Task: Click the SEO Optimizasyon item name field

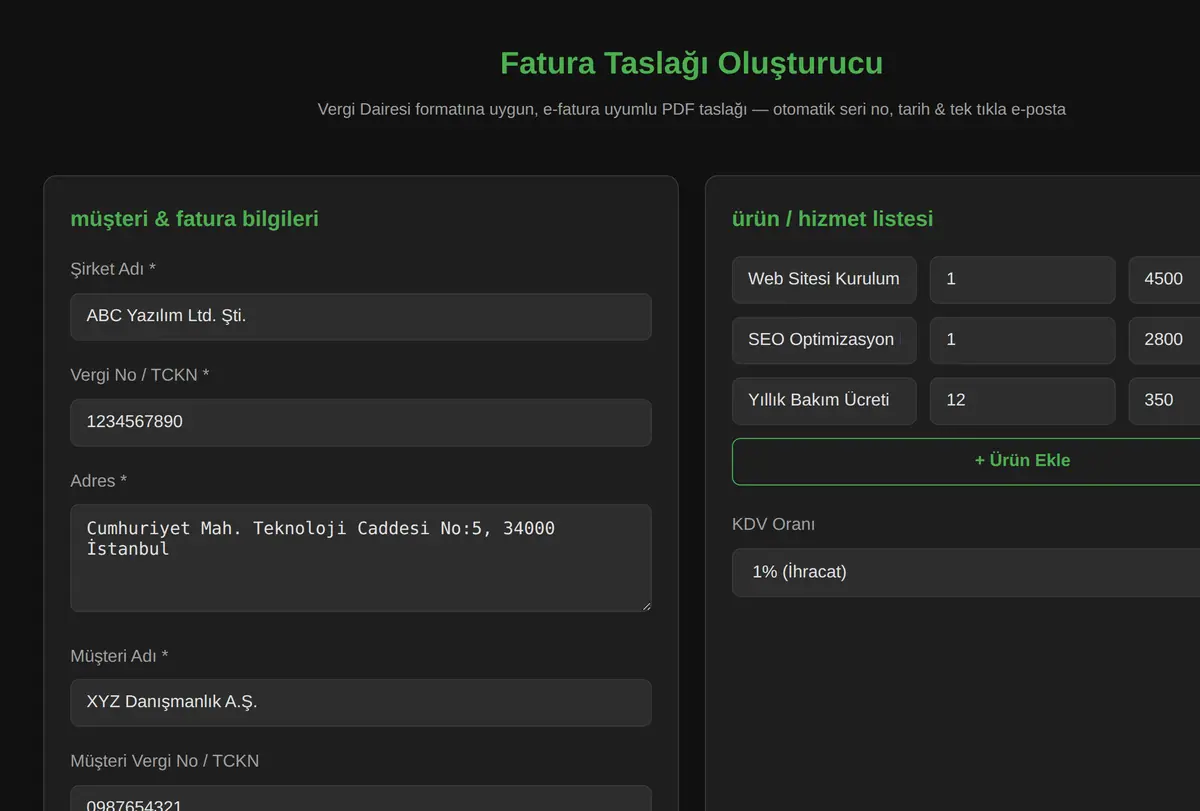Action: point(824,340)
